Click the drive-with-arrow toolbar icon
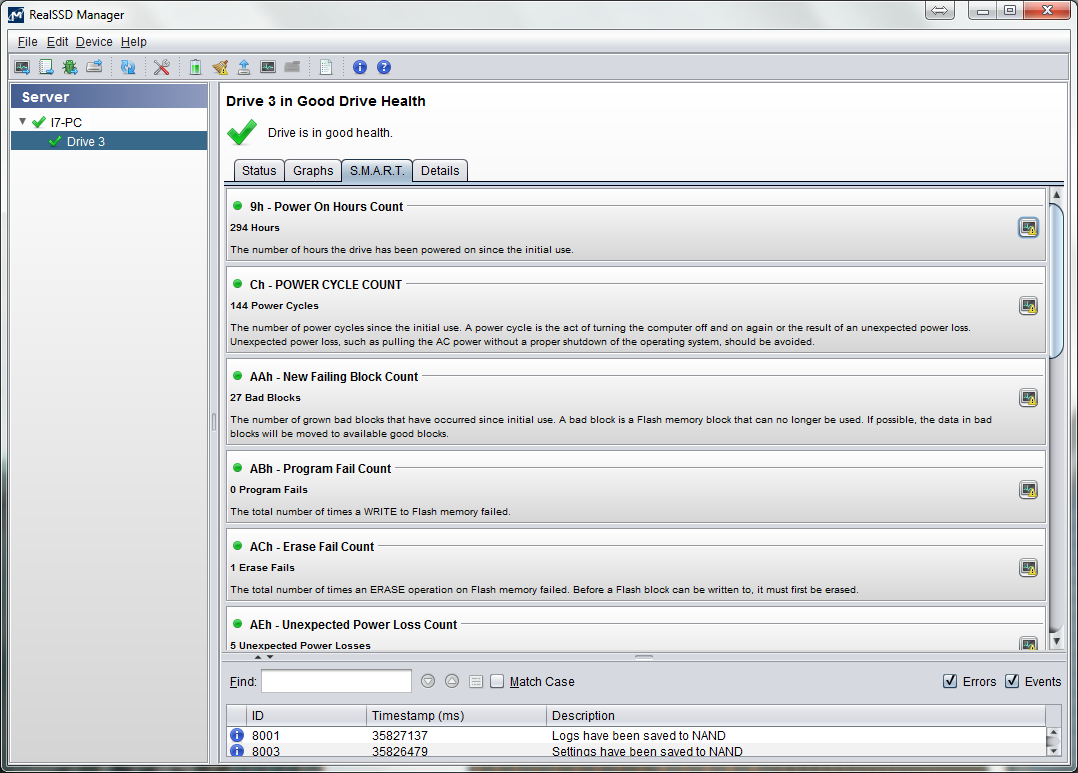This screenshot has height=773, width=1078. pos(94,67)
